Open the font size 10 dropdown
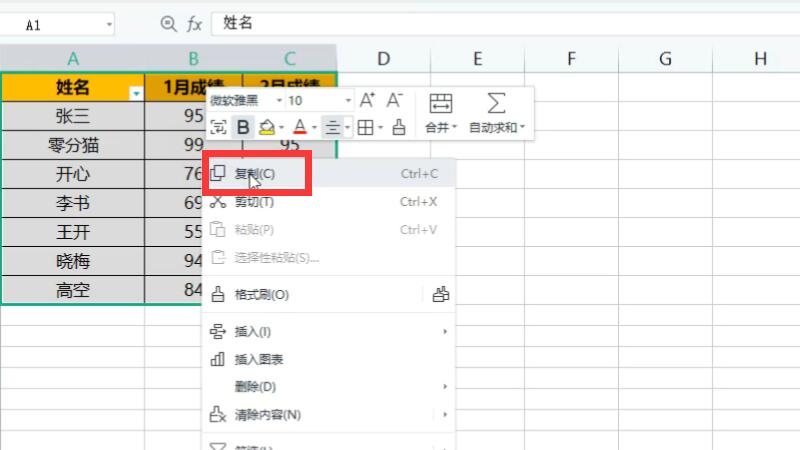 tap(348, 101)
